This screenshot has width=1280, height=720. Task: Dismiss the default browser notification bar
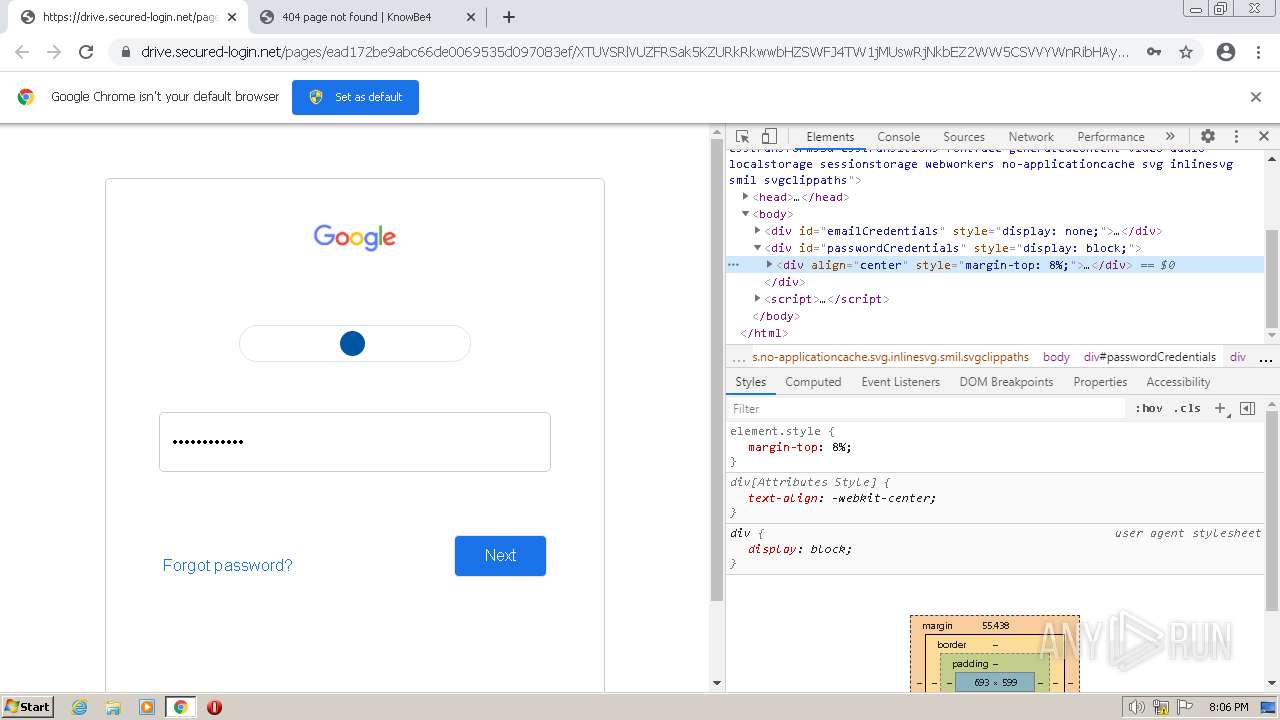tap(1256, 97)
